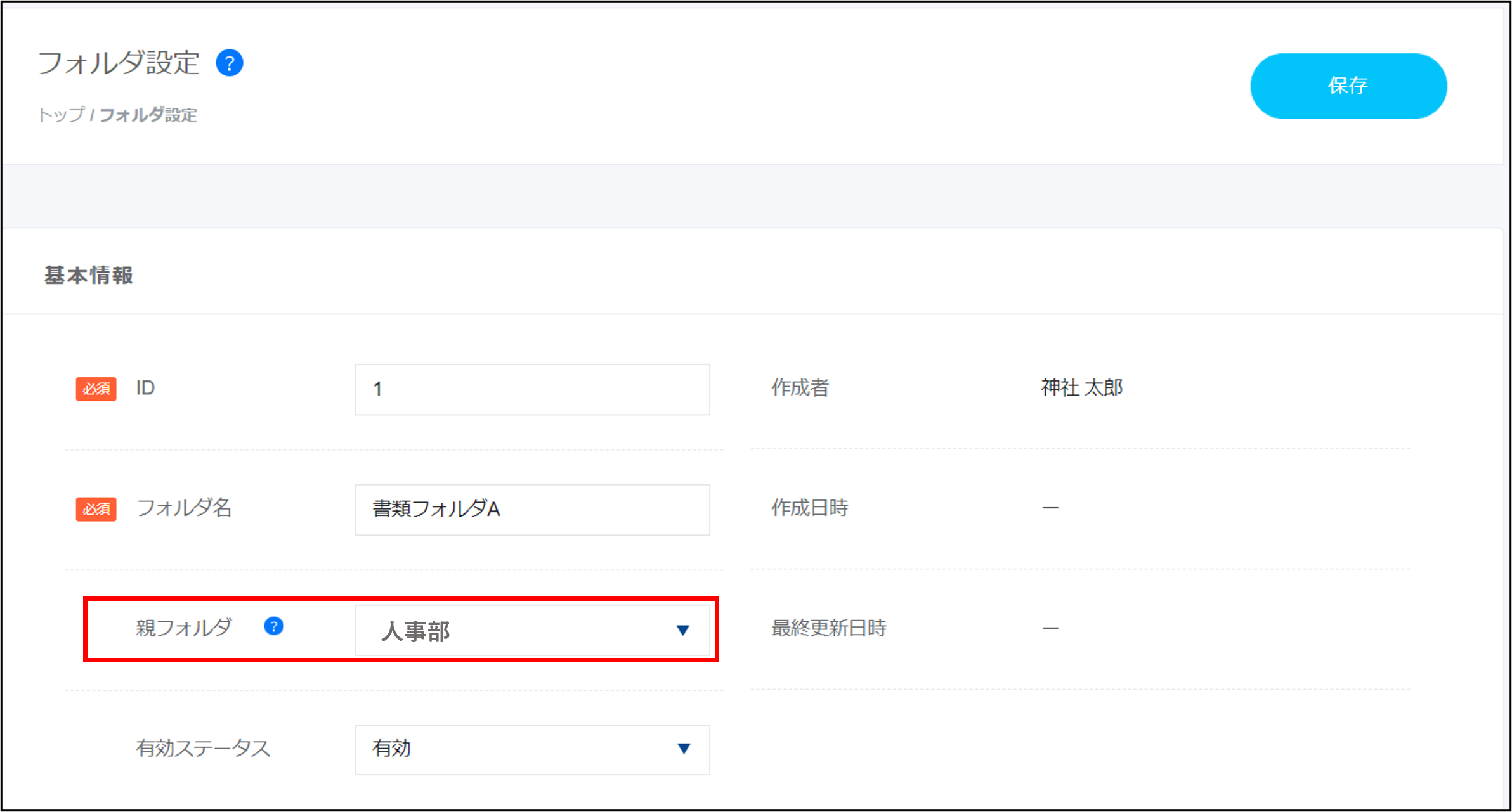Click the arrow of 親フォルダ dropdown

coord(682,630)
